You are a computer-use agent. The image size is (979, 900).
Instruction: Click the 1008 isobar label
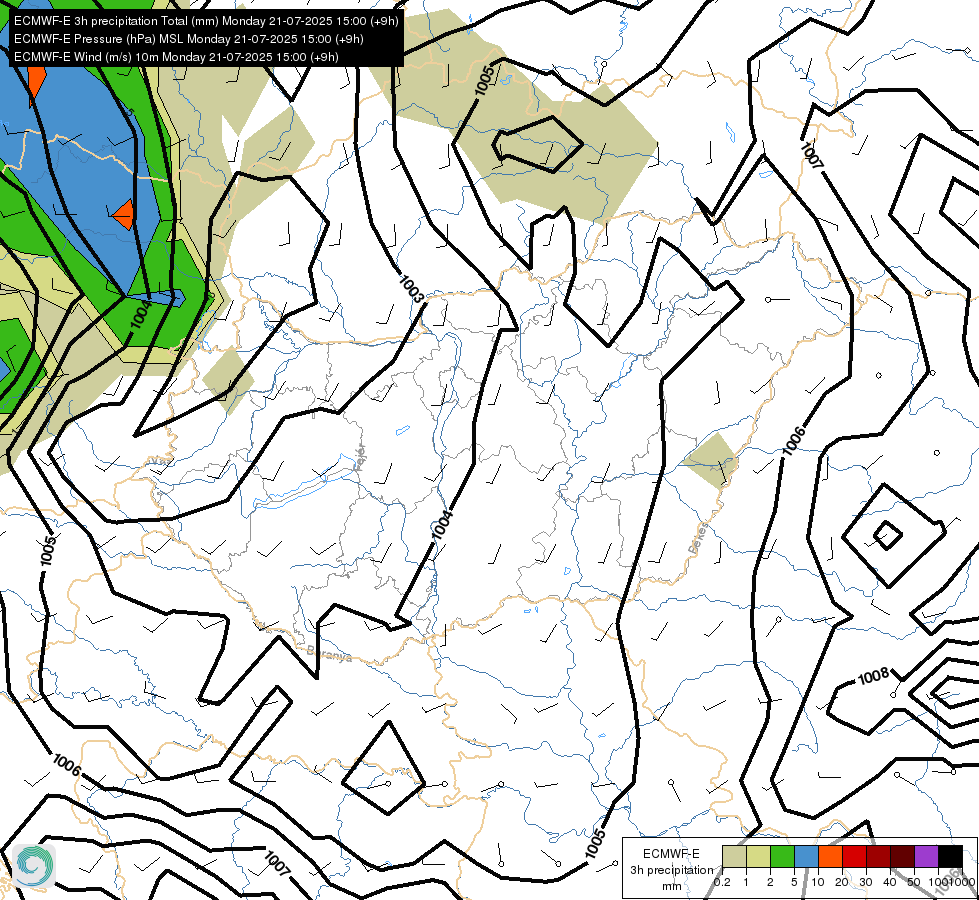pos(873,676)
